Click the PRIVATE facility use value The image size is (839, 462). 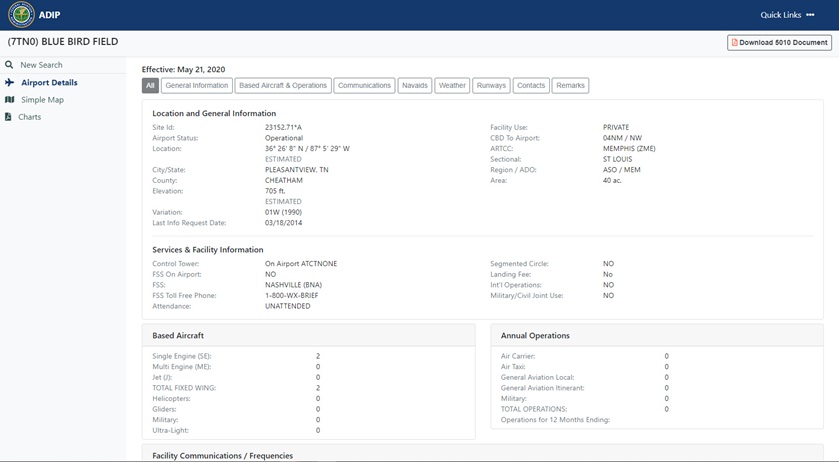coord(616,127)
